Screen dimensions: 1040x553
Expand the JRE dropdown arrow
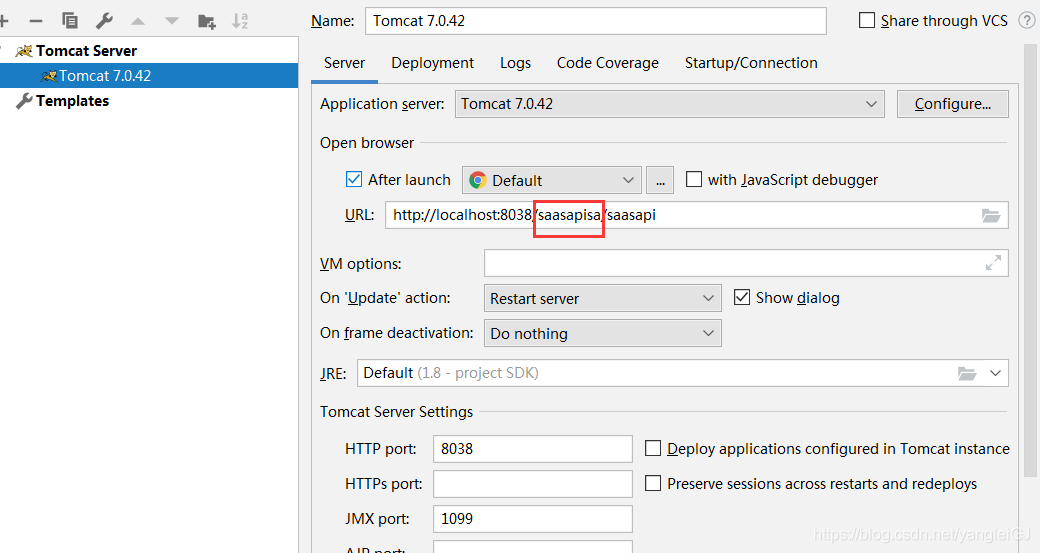[995, 373]
